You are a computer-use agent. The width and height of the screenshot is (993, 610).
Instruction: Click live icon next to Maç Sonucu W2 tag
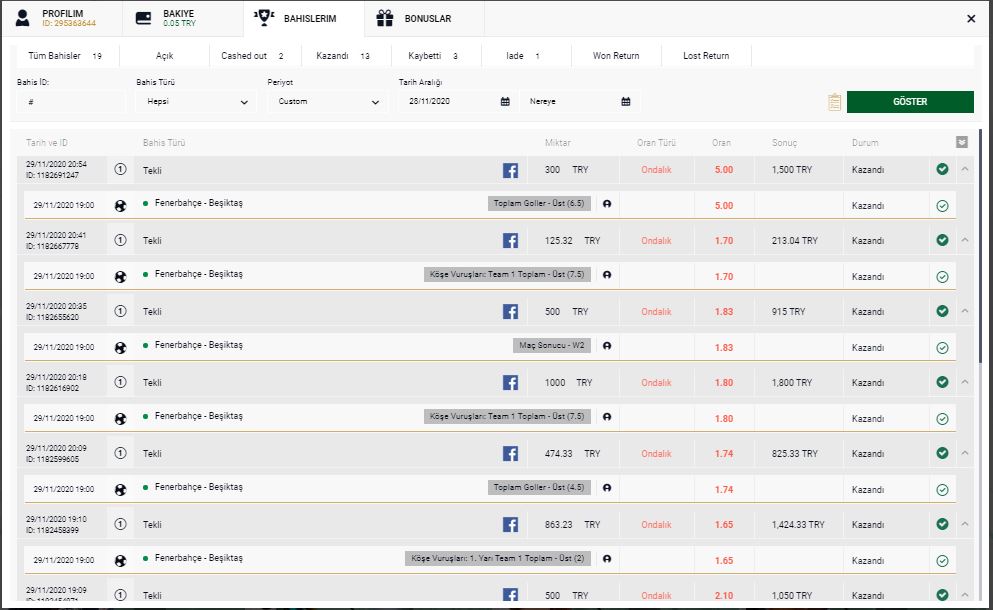[607, 346]
